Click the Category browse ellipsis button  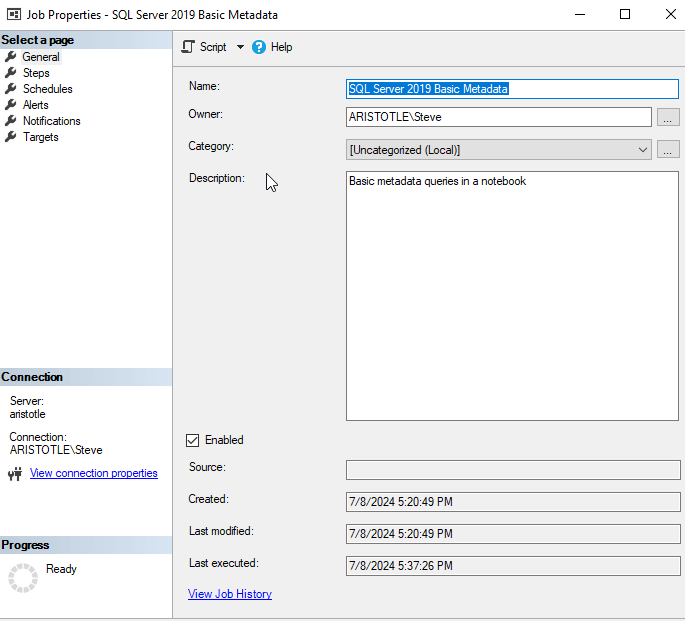[x=668, y=150]
